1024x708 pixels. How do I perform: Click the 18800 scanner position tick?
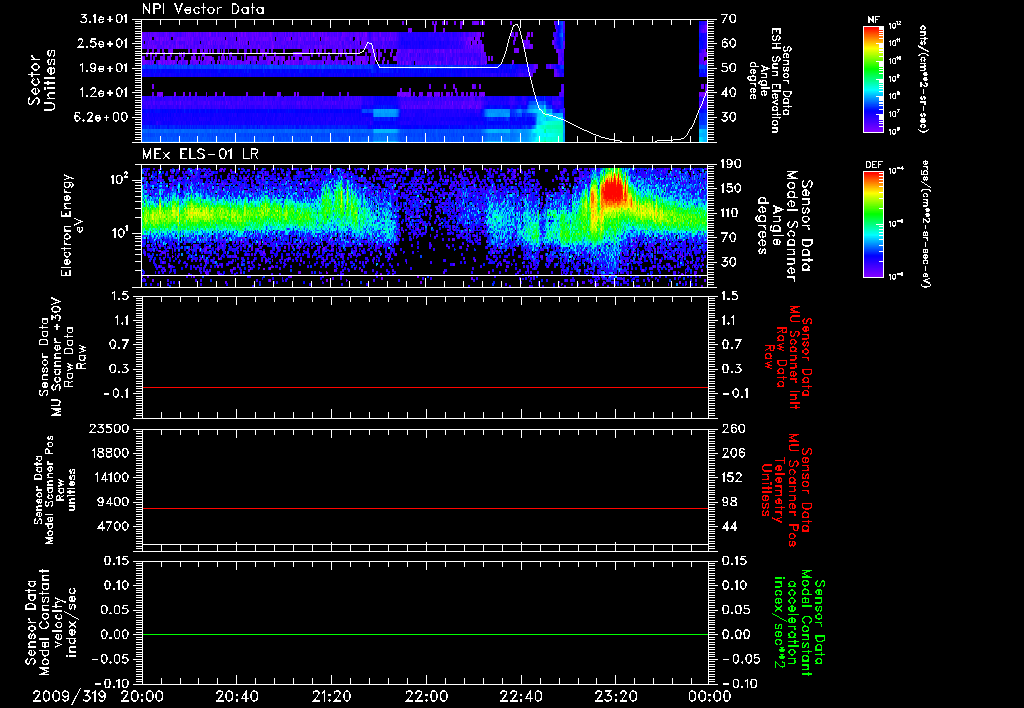pos(108,453)
